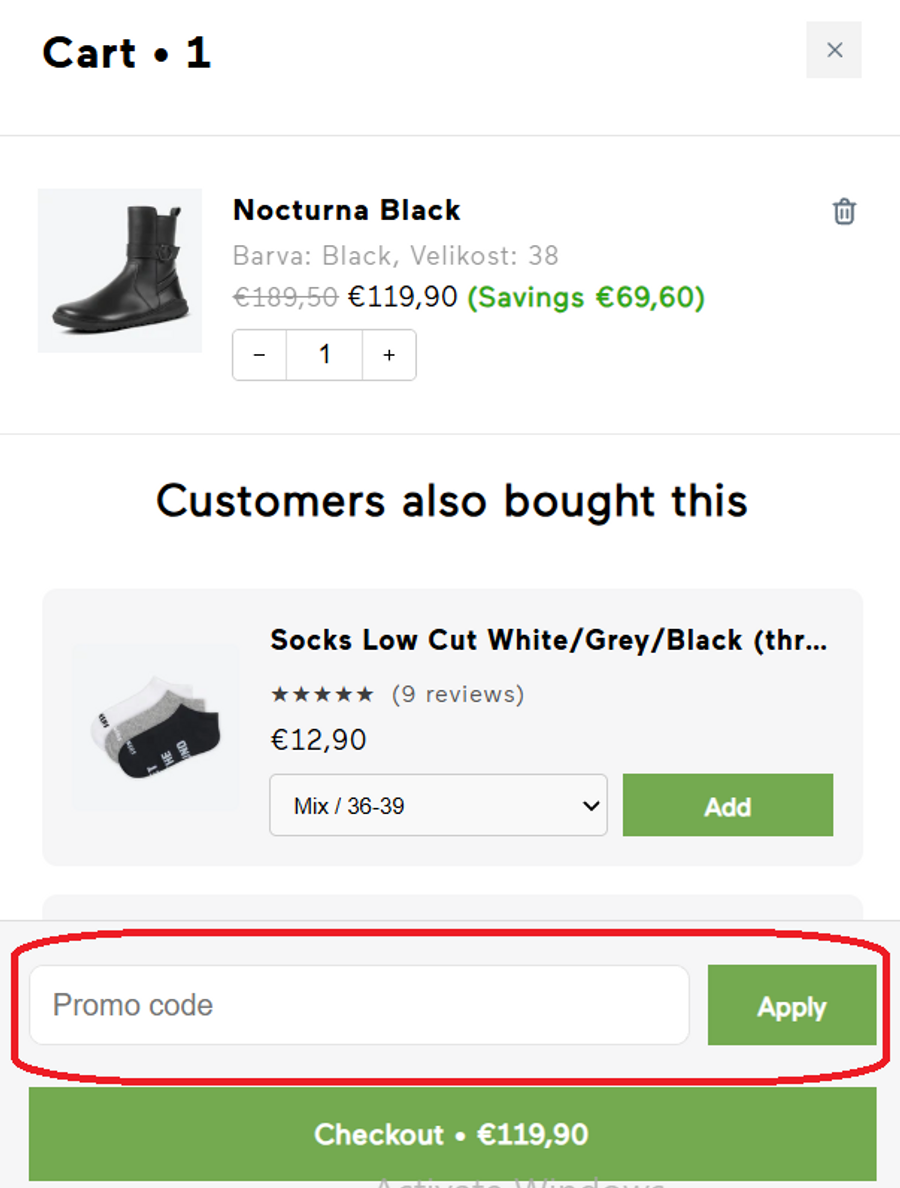The width and height of the screenshot is (900, 1188).
Task: Focus the quantity number field
Action: pos(324,355)
